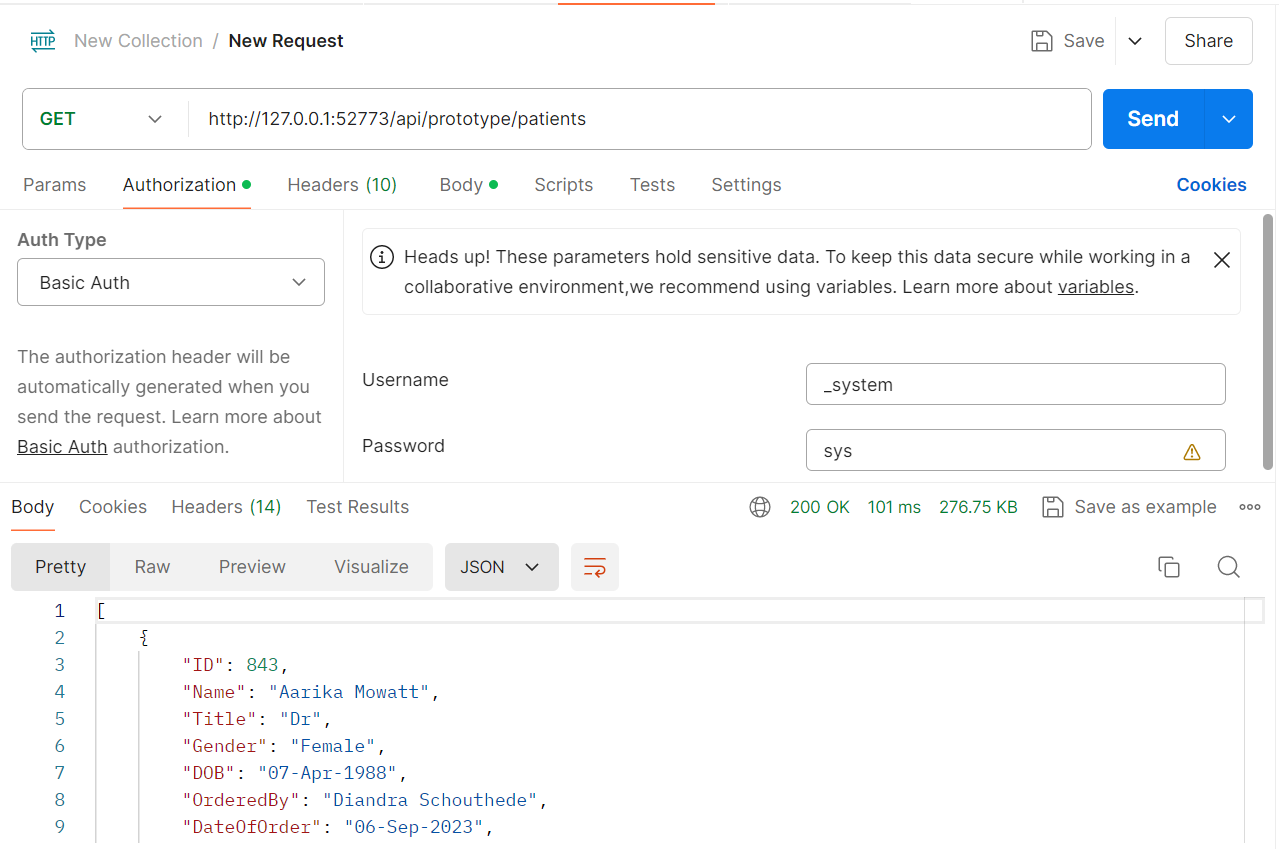Switch to the Raw response view
The width and height of the screenshot is (1279, 849).
point(152,567)
